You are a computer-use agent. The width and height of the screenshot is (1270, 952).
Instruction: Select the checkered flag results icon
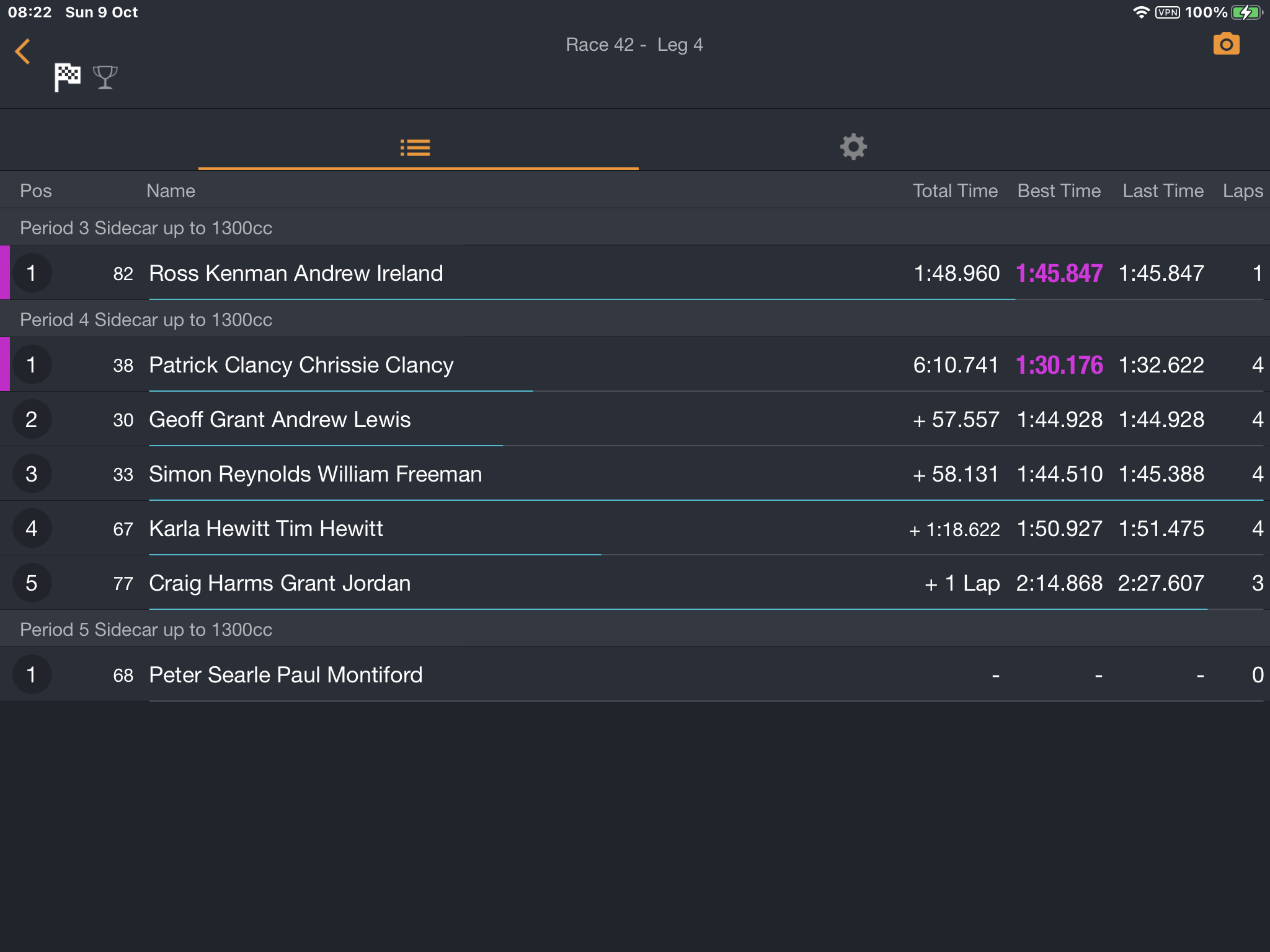coord(67,77)
